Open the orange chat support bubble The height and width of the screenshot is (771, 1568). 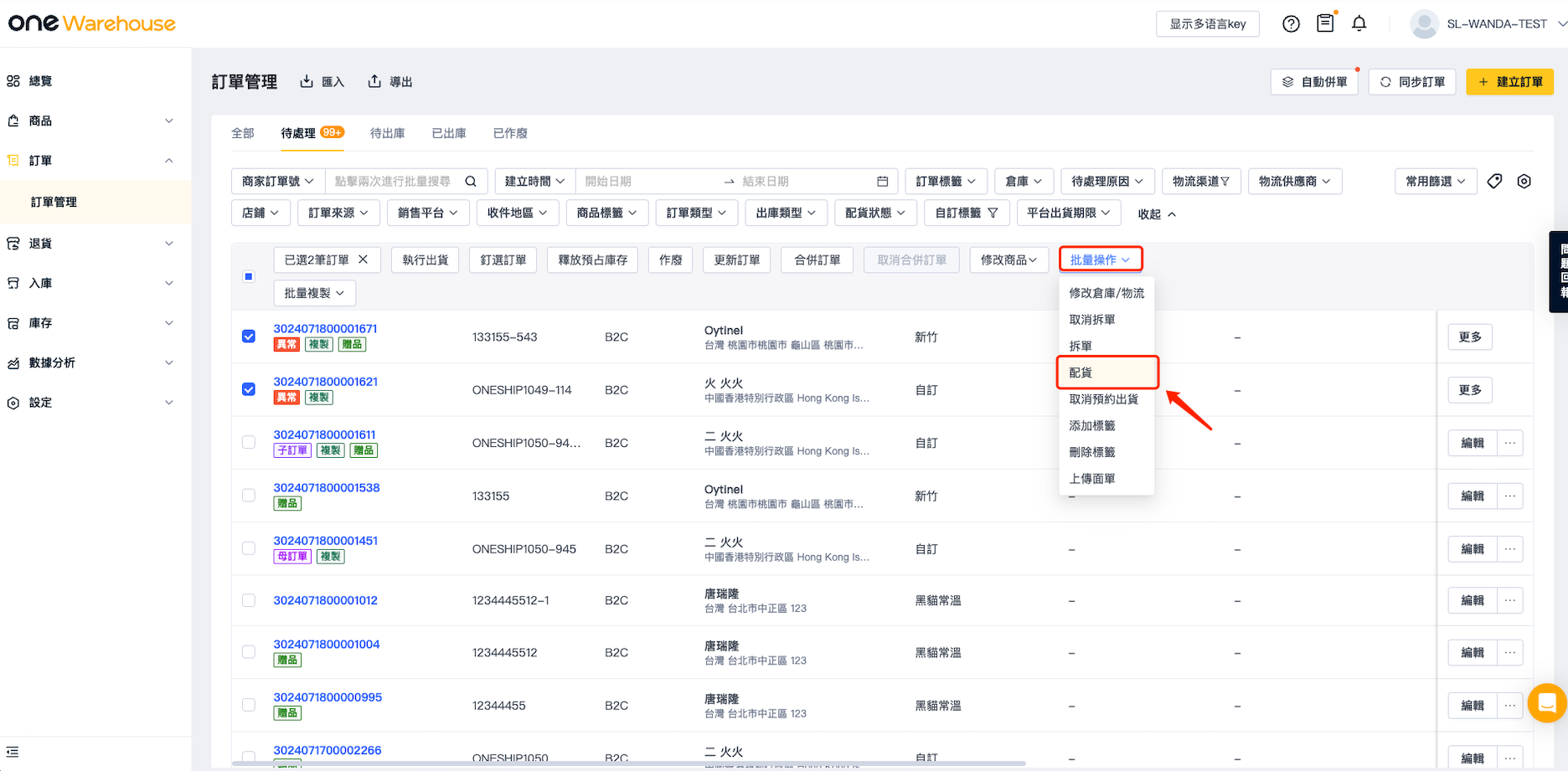tap(1546, 703)
